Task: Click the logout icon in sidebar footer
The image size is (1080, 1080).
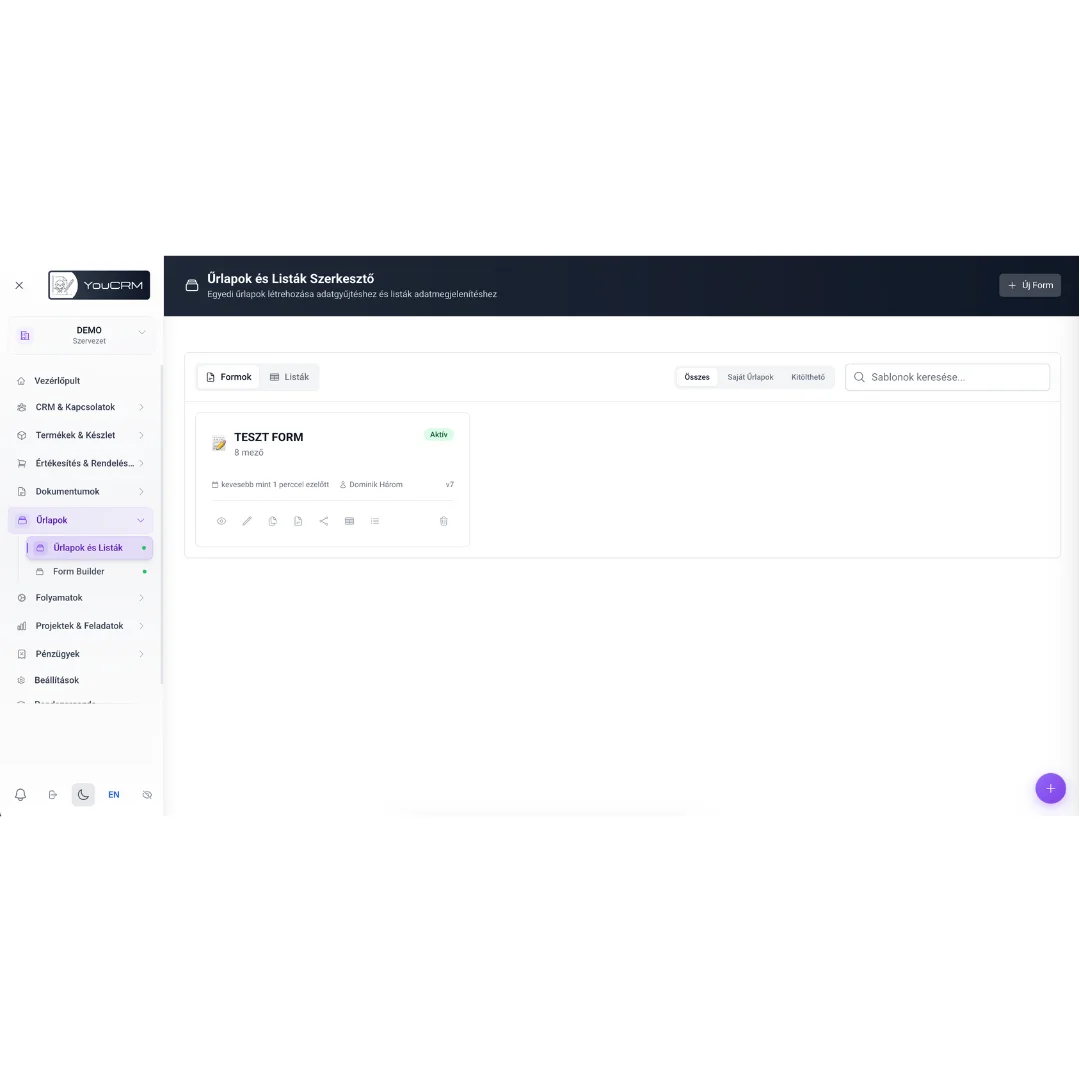Action: [52, 795]
